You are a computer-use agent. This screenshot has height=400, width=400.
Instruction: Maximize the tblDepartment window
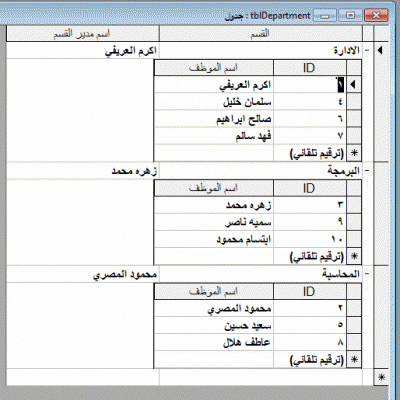point(350,15)
